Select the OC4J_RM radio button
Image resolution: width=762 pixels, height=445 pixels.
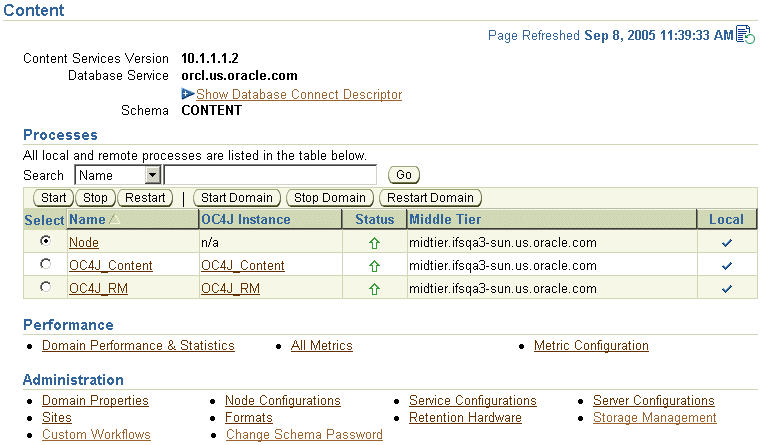point(45,288)
